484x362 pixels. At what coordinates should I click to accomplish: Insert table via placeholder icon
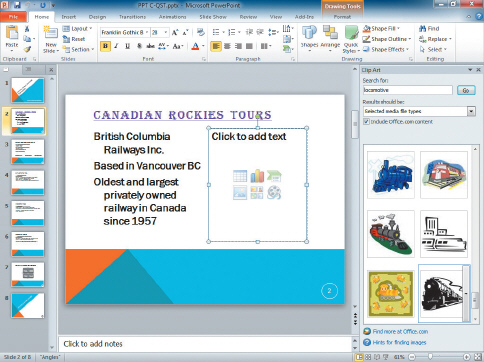coord(240,176)
